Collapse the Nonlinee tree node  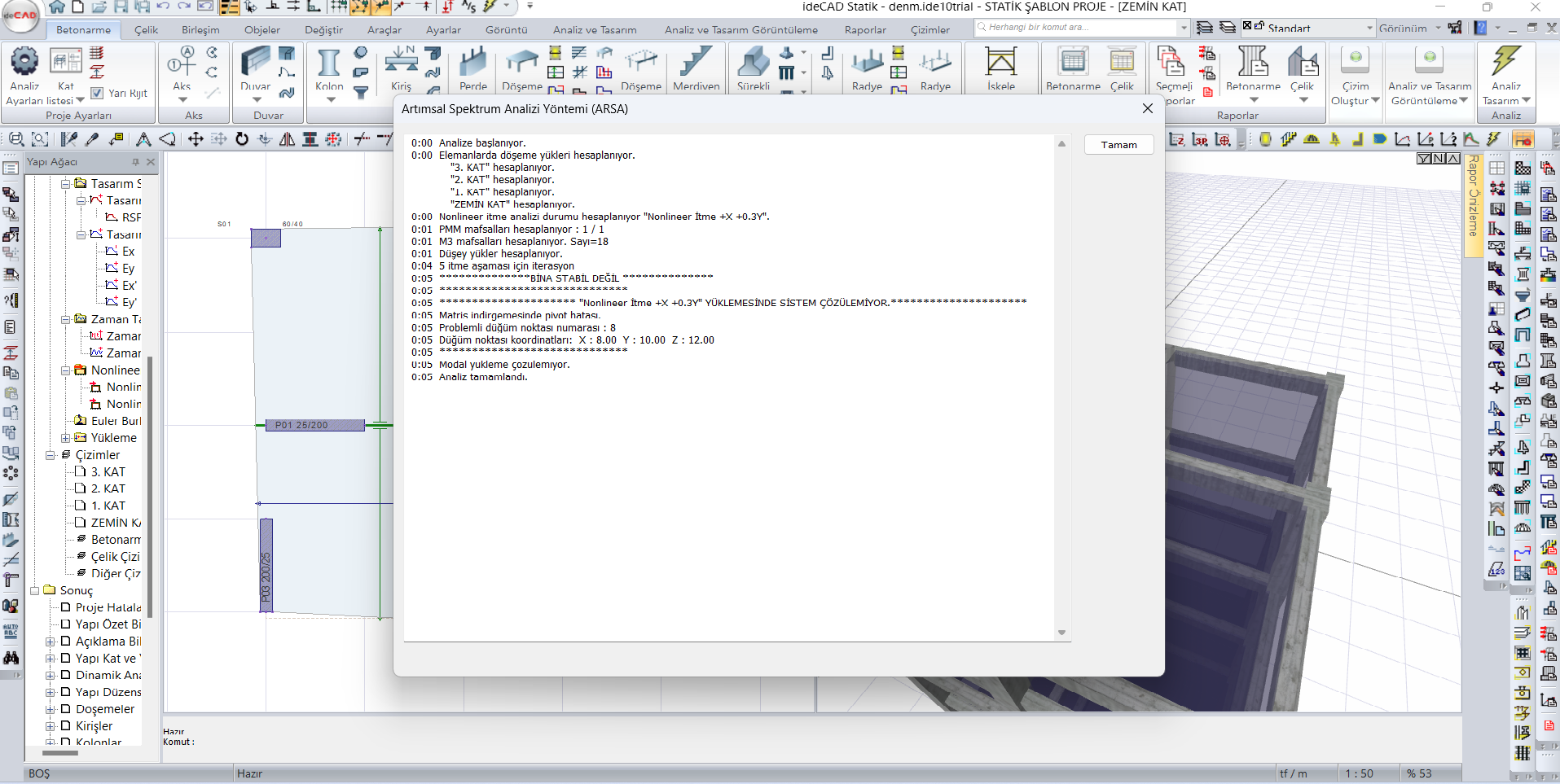(66, 370)
